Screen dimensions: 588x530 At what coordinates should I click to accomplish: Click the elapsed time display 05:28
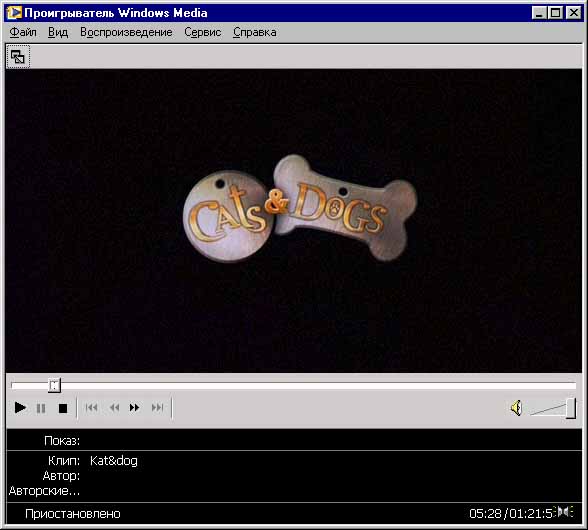485,513
